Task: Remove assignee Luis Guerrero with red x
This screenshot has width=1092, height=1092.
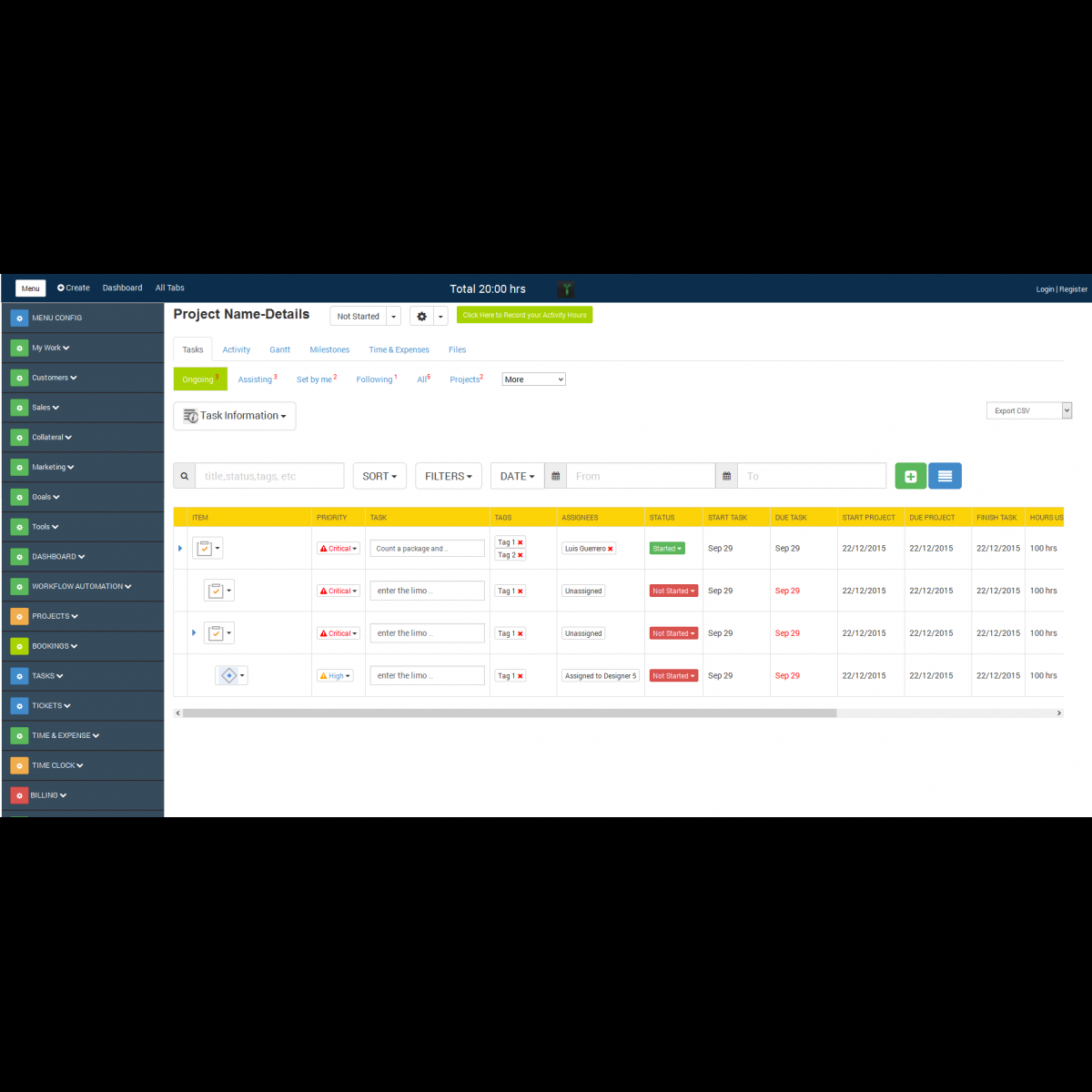Action: point(611,549)
